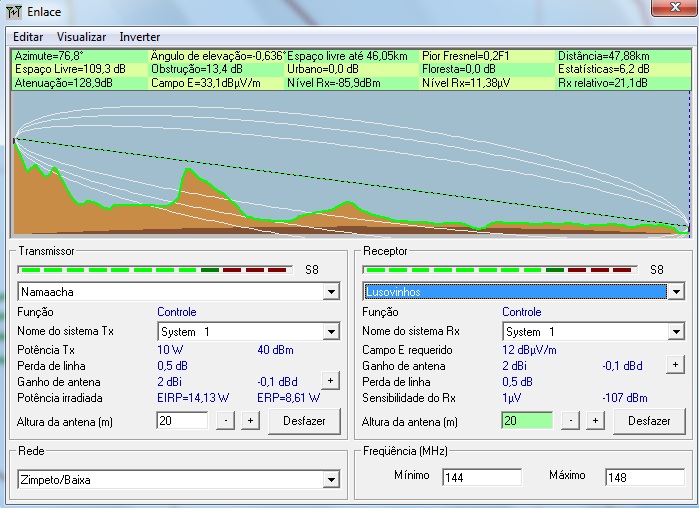Screen dimensions: 699x508
Task: Click the transmitter antenna height field
Action: coord(182,421)
